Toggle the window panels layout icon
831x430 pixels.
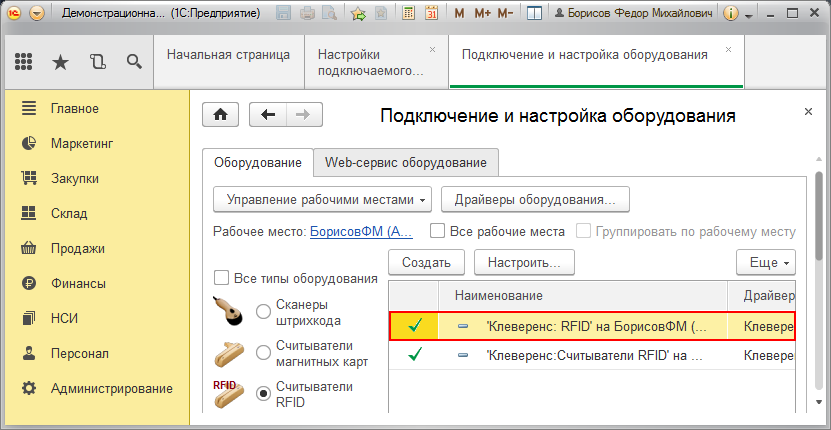[x=534, y=14]
